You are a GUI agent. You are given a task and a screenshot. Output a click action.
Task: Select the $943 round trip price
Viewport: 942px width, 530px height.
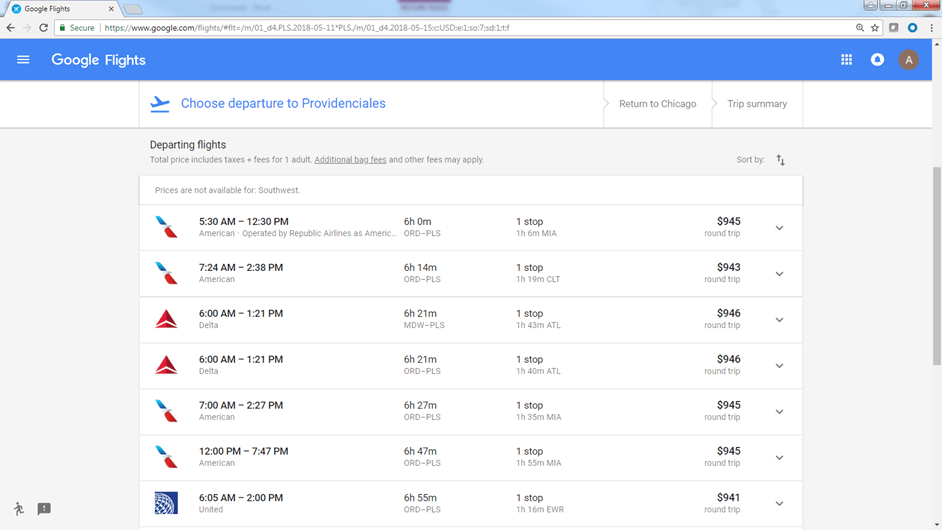click(728, 267)
